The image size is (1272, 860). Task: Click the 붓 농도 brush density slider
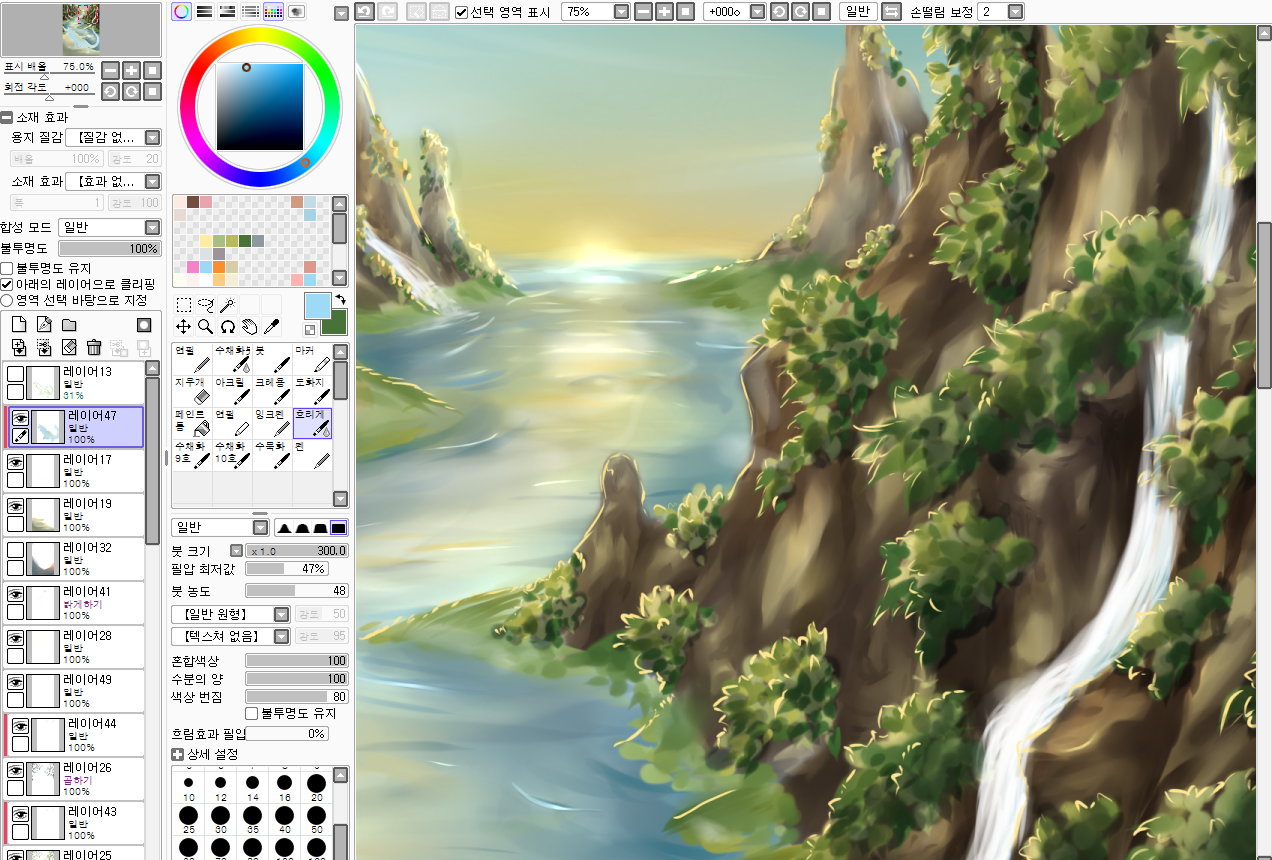coord(296,591)
